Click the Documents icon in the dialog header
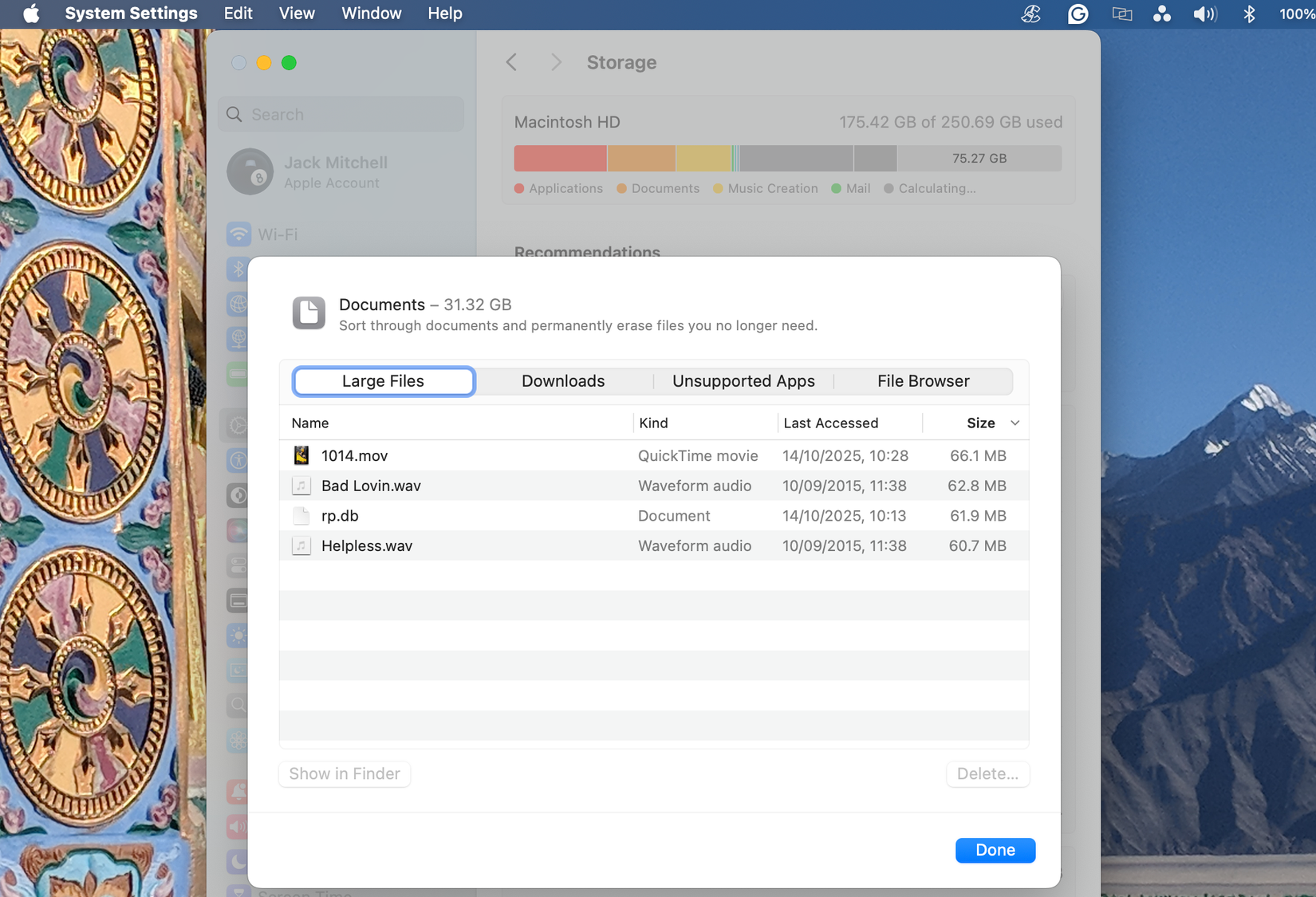This screenshot has width=1316, height=897. tap(308, 313)
